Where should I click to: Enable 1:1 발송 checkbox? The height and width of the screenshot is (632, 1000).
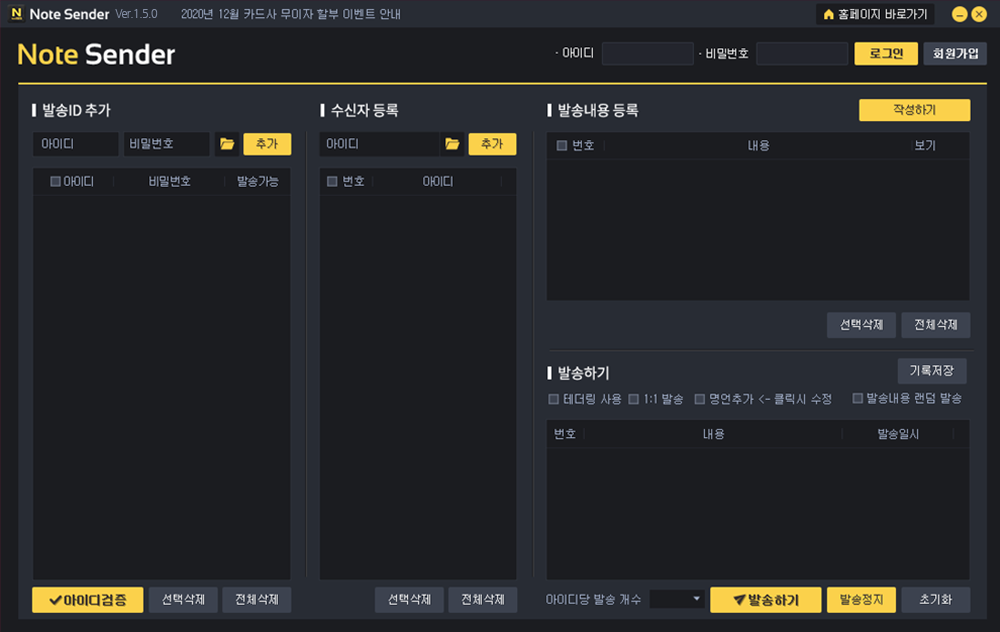633,399
